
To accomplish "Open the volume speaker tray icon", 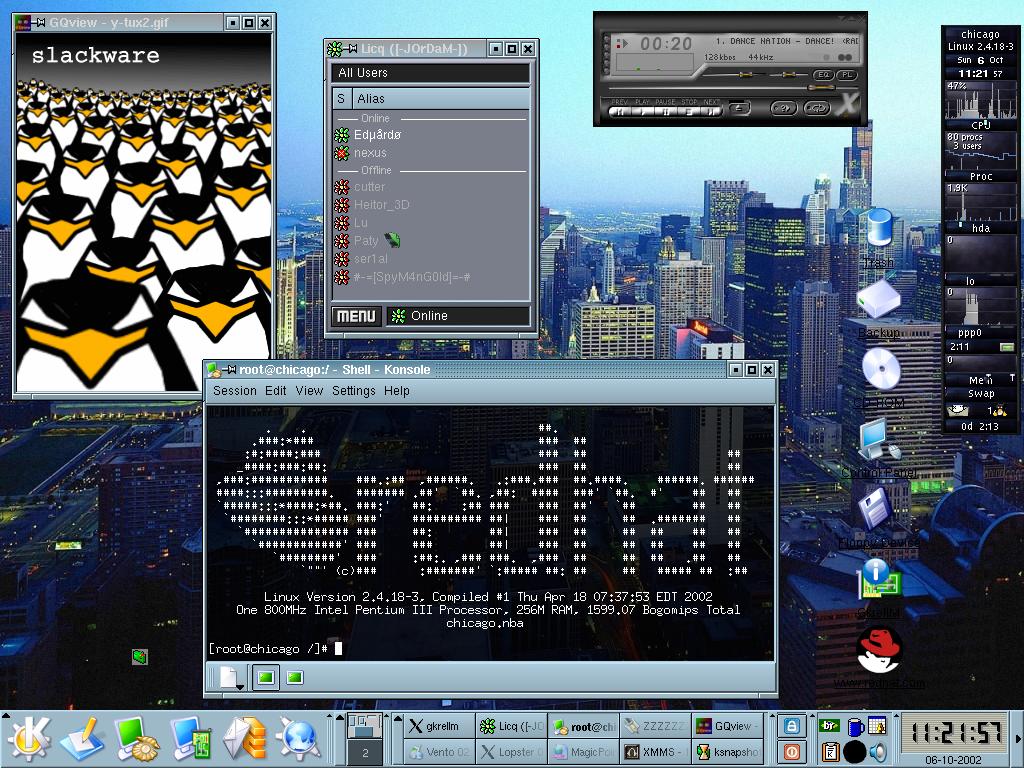I will 878,752.
